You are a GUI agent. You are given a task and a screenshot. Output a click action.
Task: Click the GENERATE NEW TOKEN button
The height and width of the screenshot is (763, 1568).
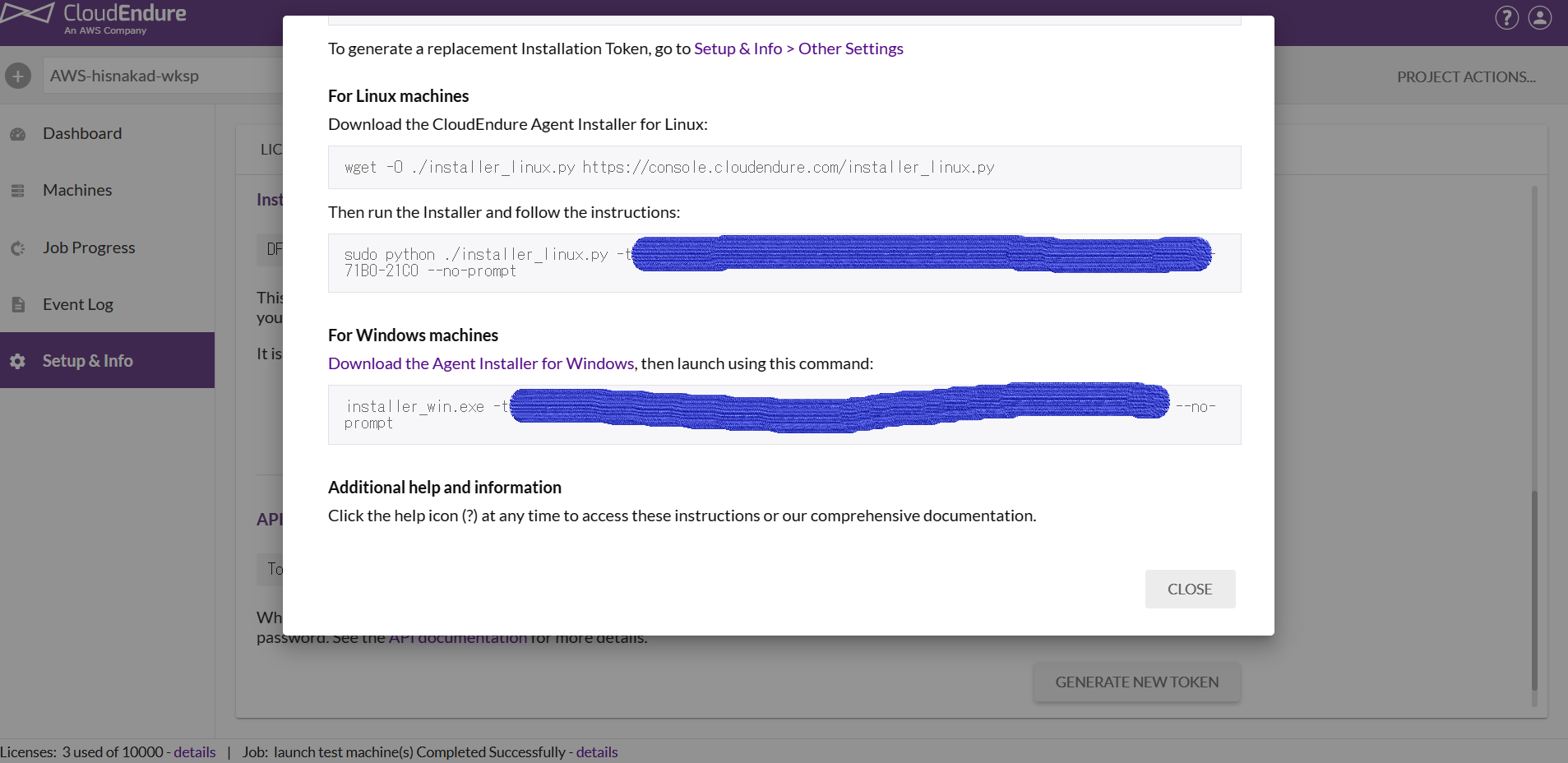point(1137,682)
